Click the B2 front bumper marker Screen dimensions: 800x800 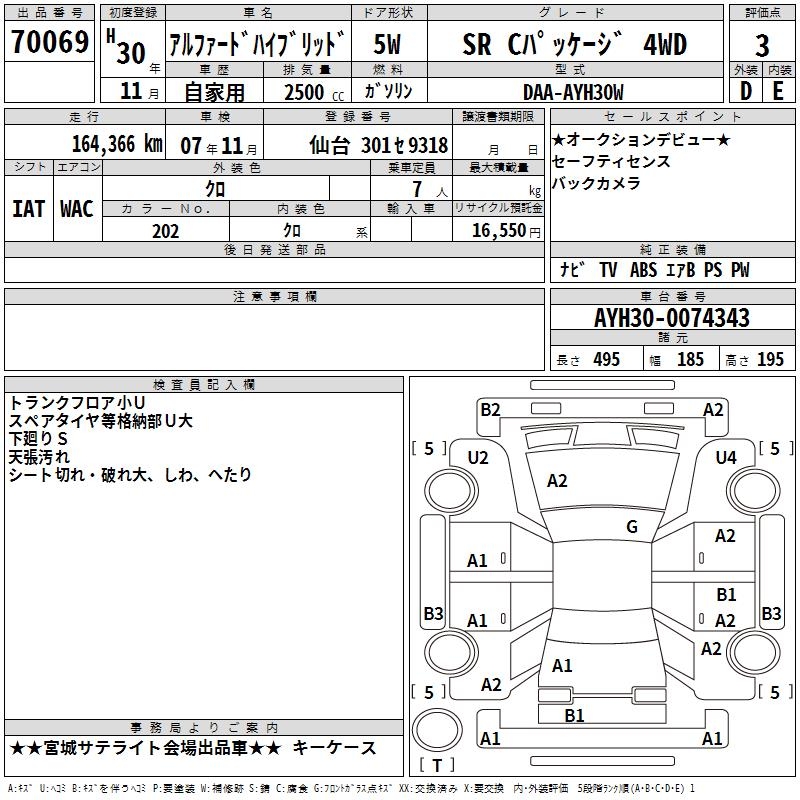pyautogui.click(x=490, y=409)
